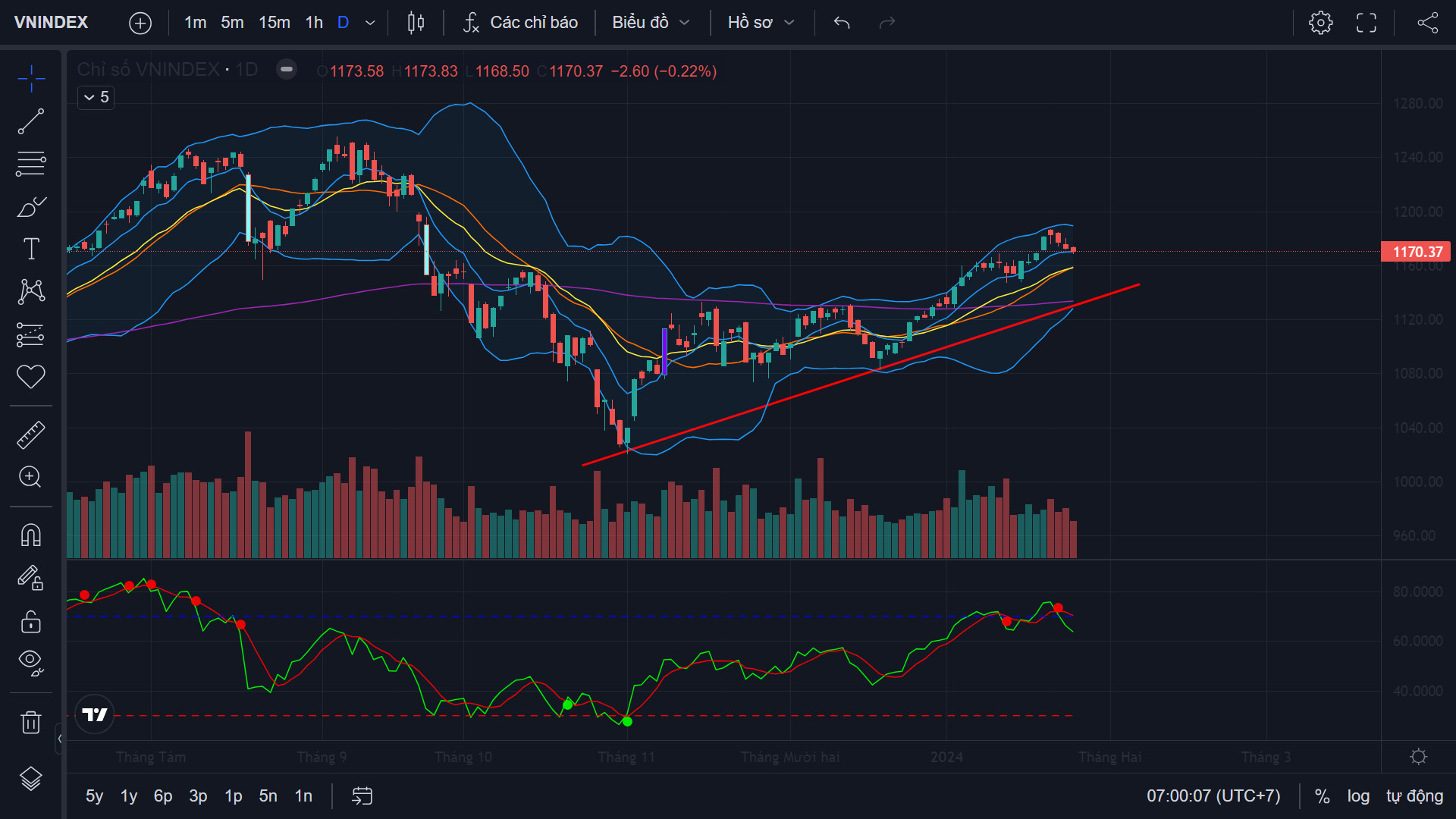This screenshot has width=1456, height=819.
Task: Select the brush drawing tool
Action: pos(31,206)
